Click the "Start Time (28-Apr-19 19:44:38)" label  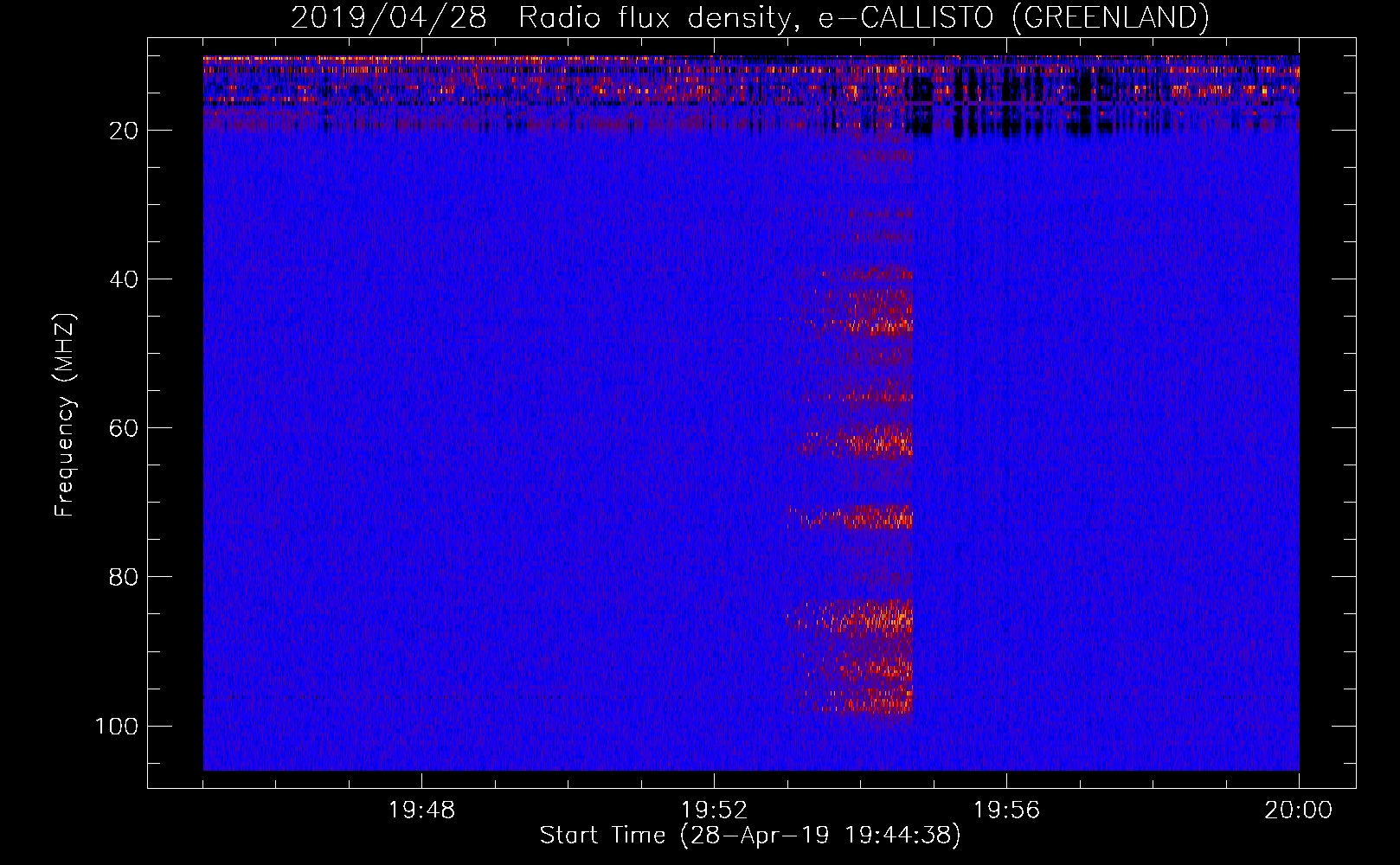[750, 836]
